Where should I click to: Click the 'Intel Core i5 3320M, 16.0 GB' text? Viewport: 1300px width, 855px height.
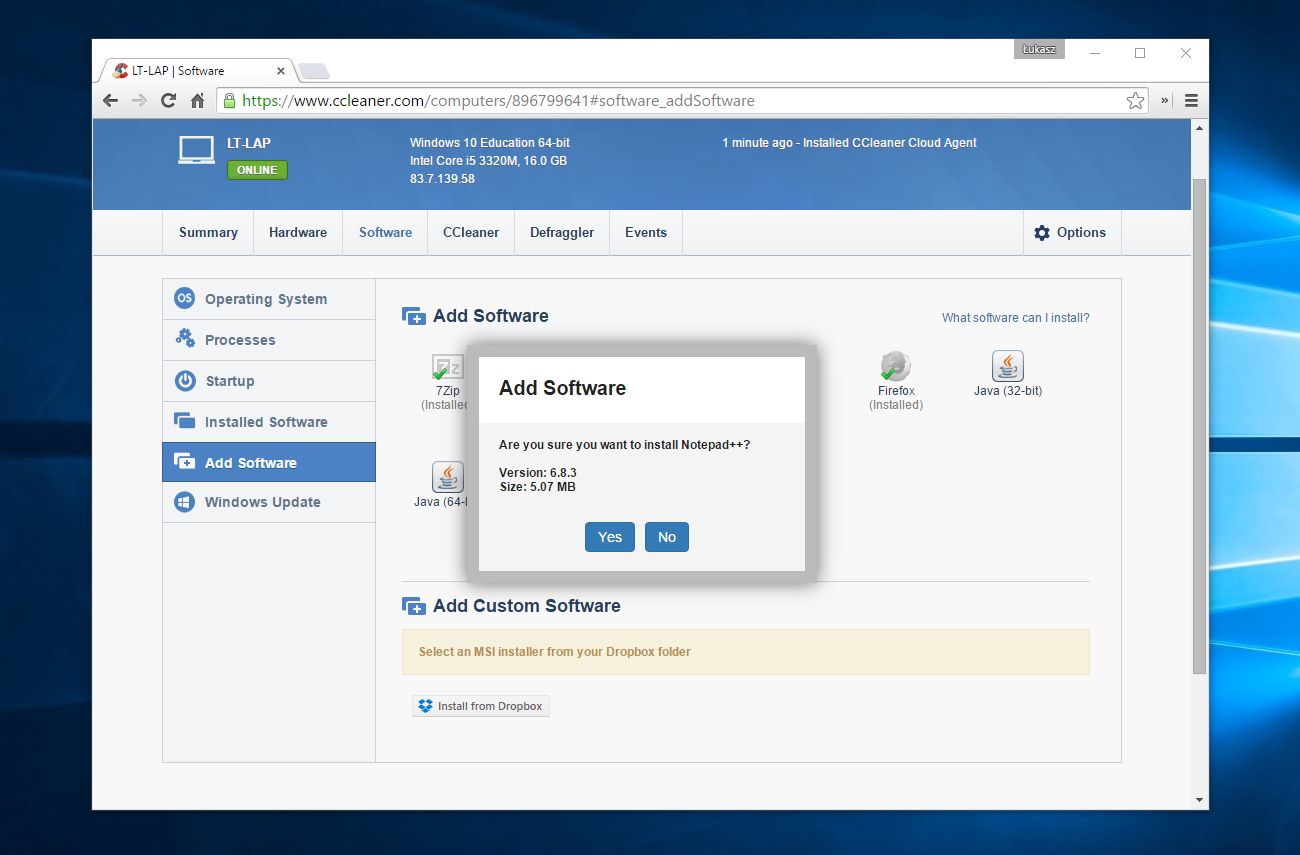coord(489,161)
